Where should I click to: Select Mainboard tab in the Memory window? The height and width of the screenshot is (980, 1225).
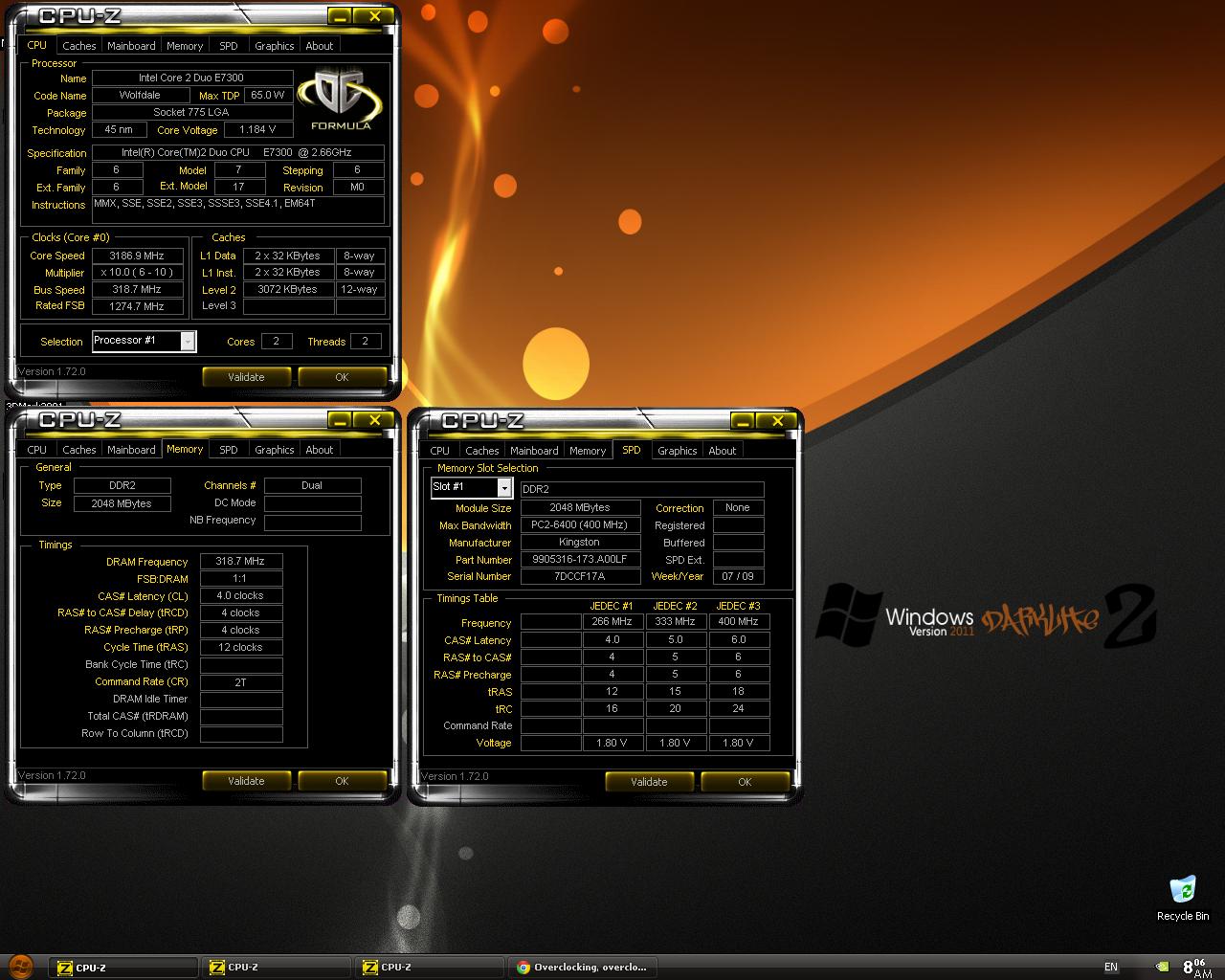click(131, 450)
